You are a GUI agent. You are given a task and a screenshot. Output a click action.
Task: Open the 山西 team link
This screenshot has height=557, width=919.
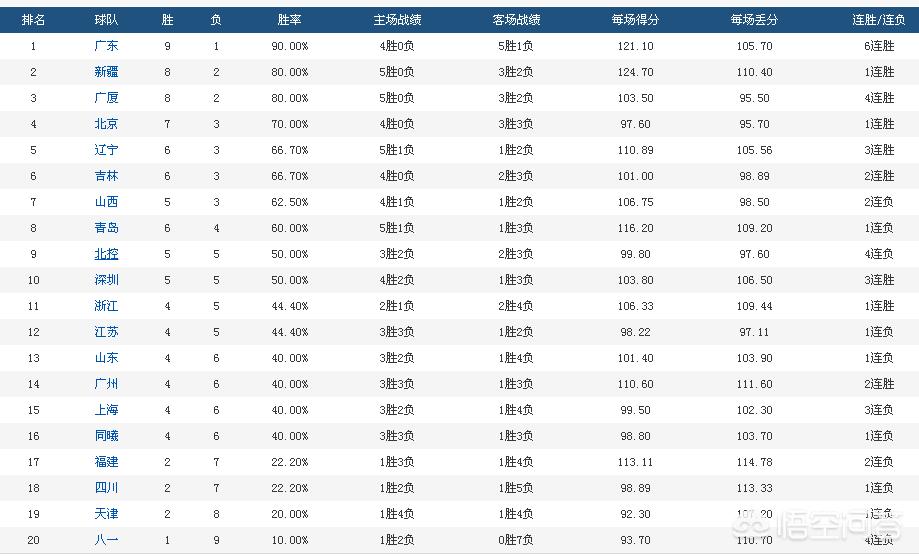click(x=107, y=202)
